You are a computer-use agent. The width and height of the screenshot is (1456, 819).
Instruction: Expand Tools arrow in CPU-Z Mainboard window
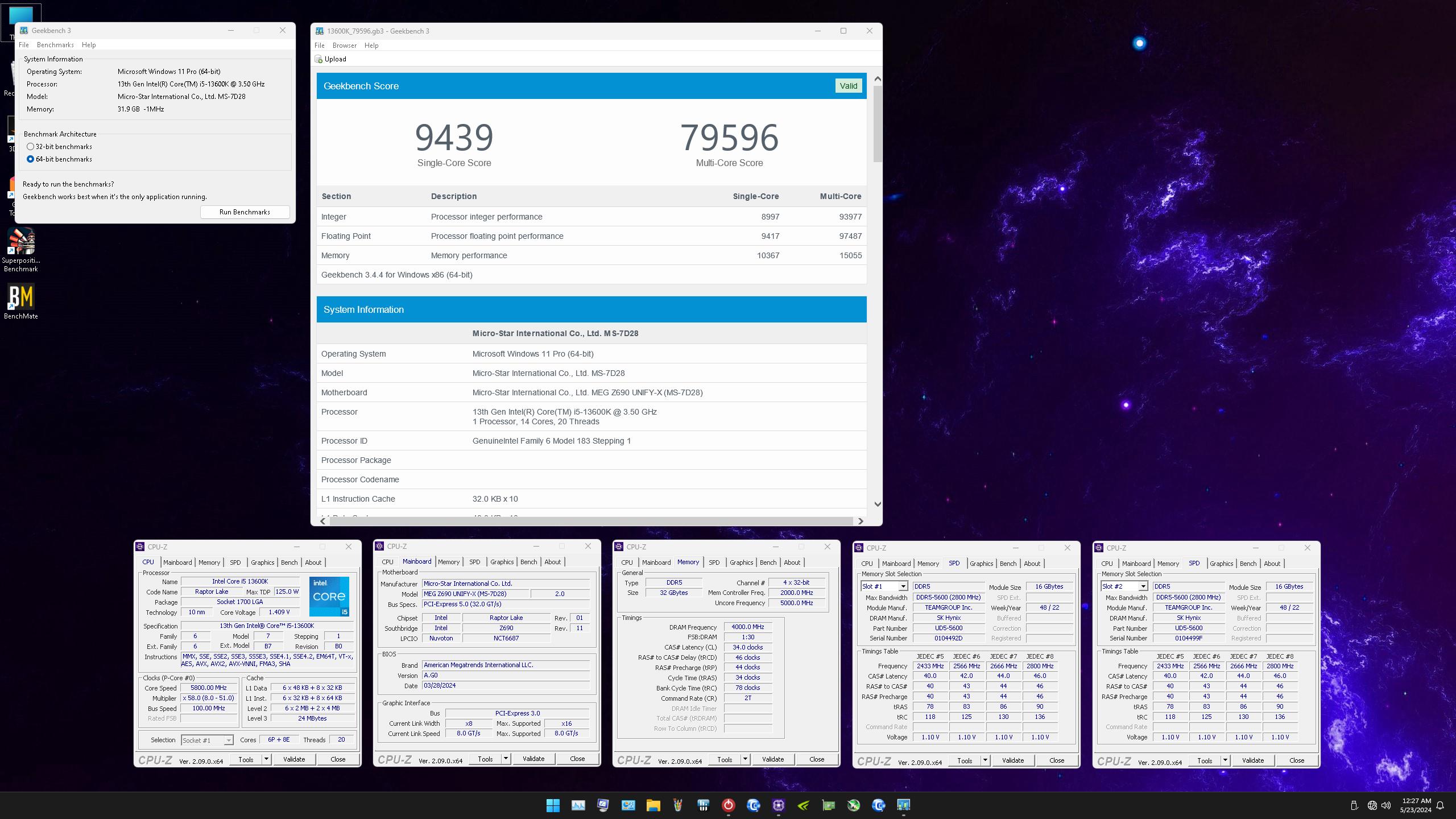(505, 759)
